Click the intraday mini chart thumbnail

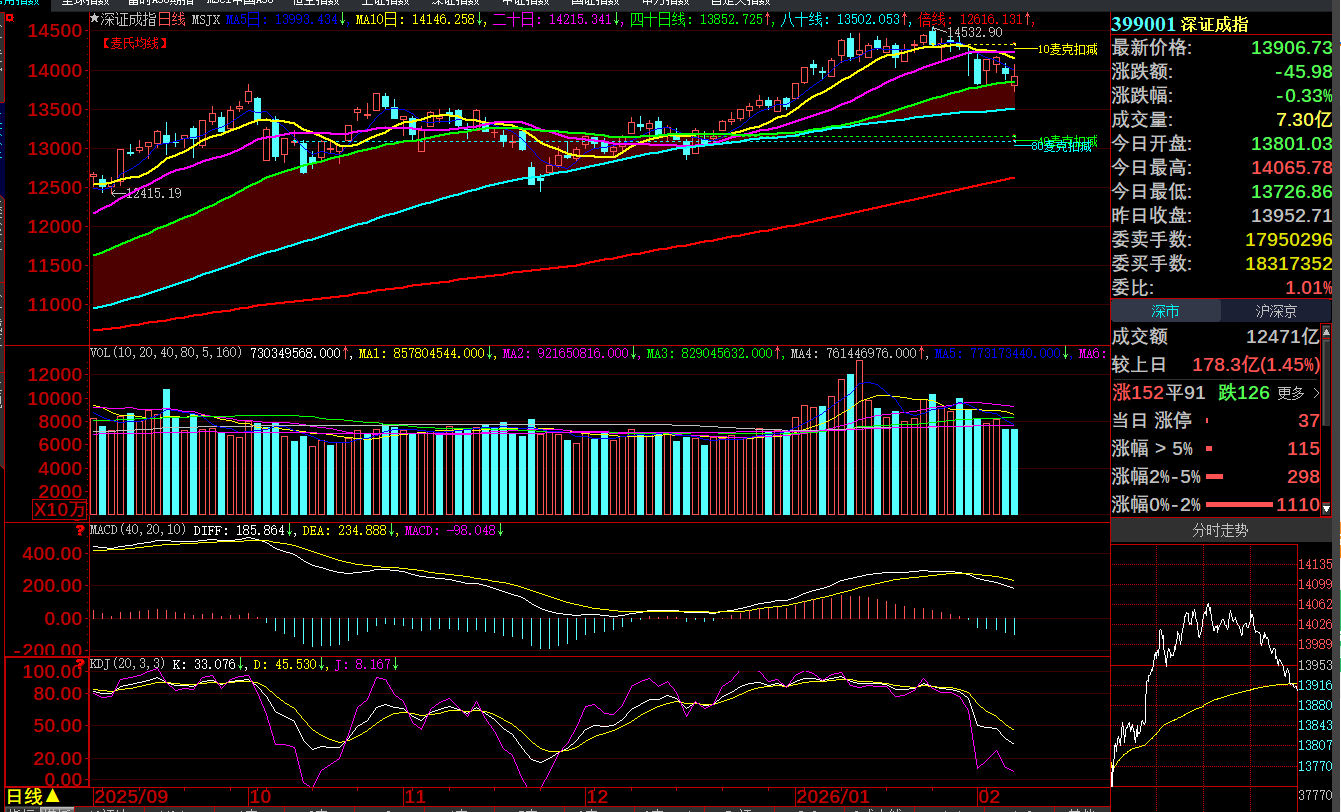click(x=1204, y=665)
